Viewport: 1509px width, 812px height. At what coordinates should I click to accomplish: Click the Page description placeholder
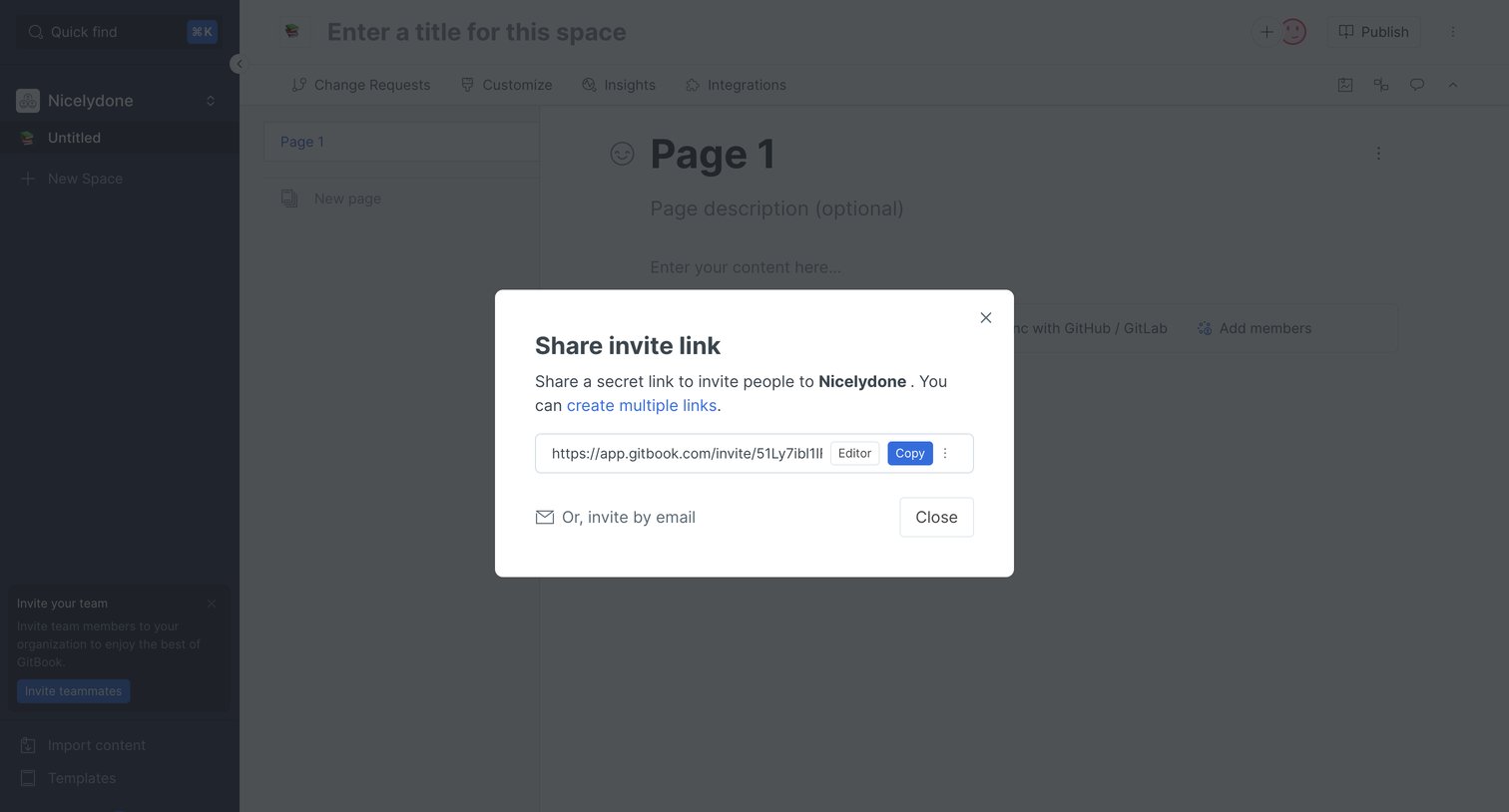coord(776,208)
